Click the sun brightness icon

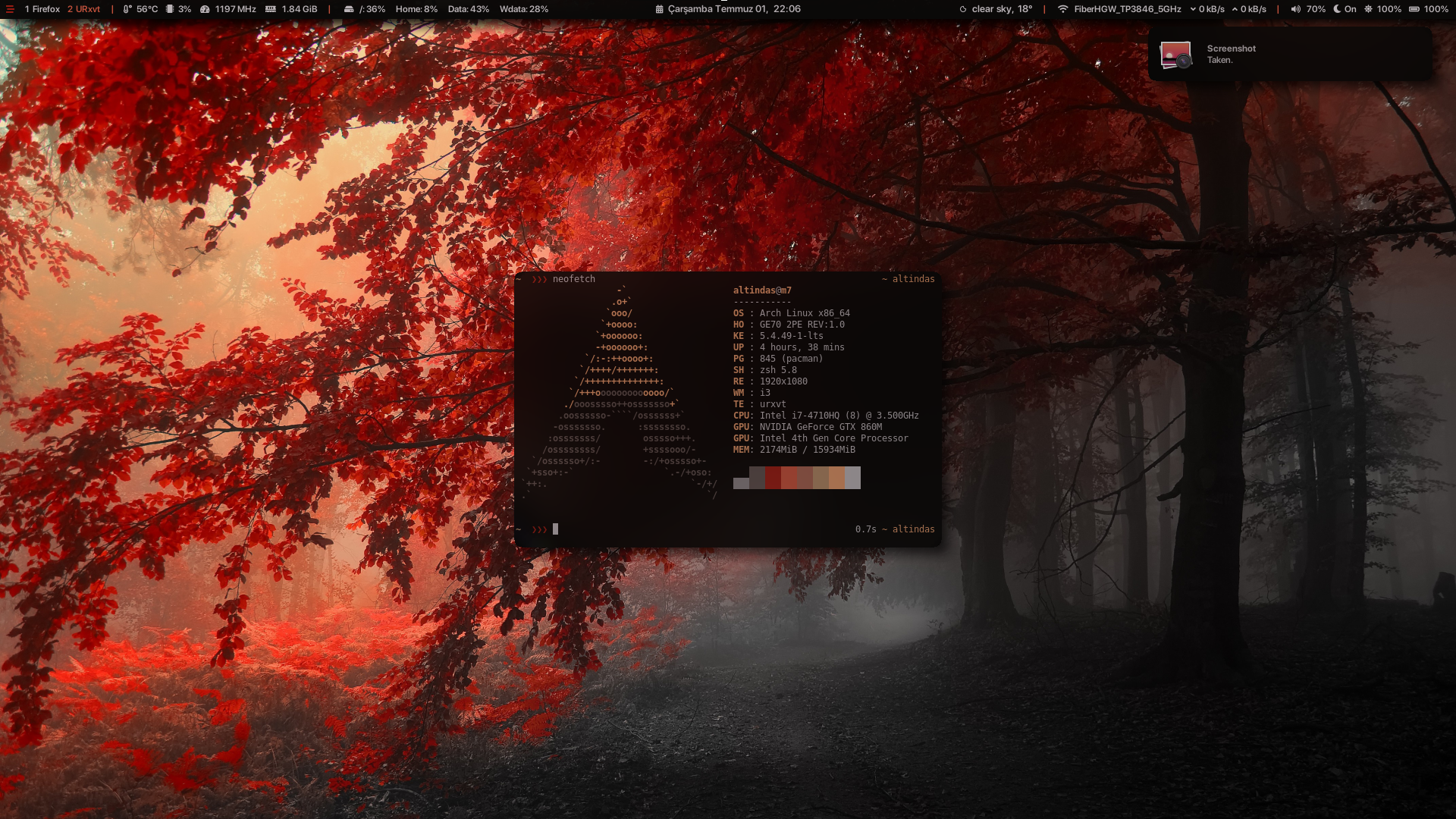coord(1368,9)
